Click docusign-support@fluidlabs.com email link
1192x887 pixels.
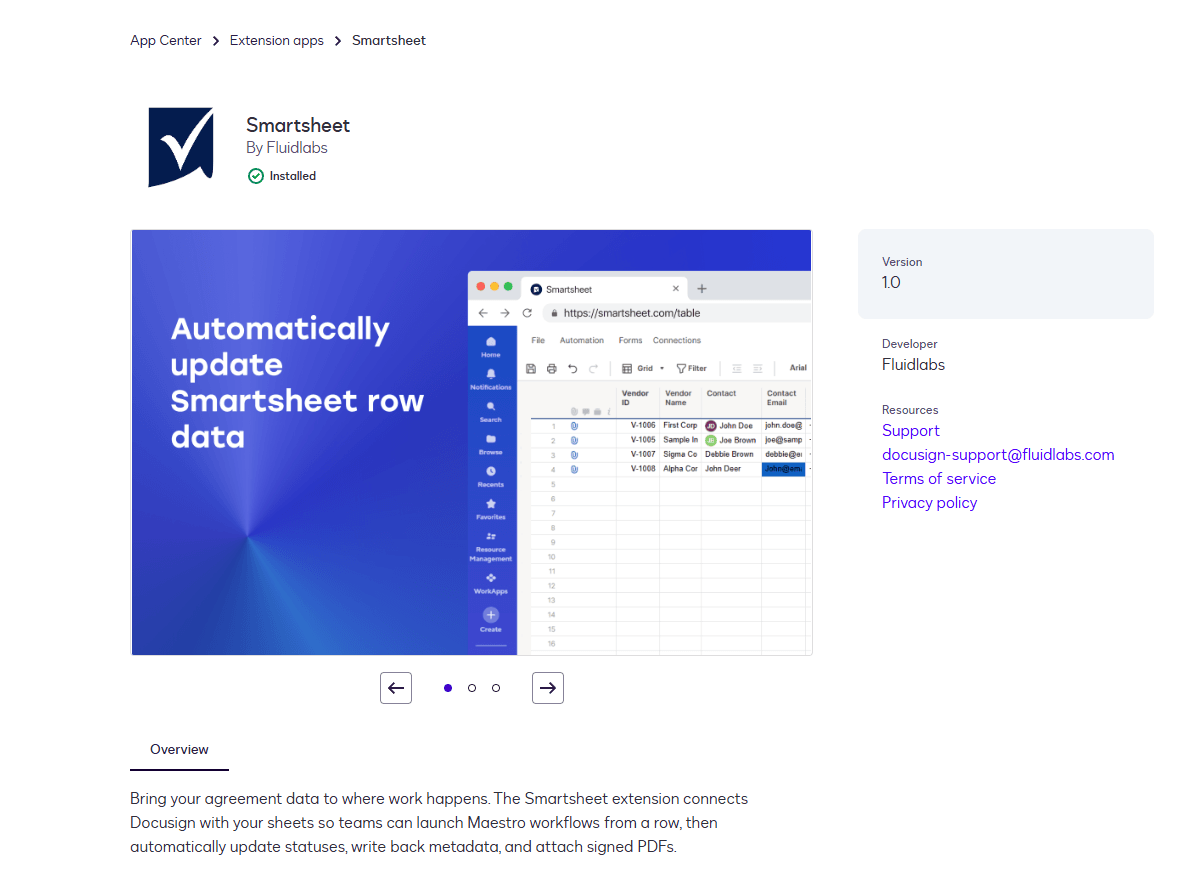click(997, 455)
